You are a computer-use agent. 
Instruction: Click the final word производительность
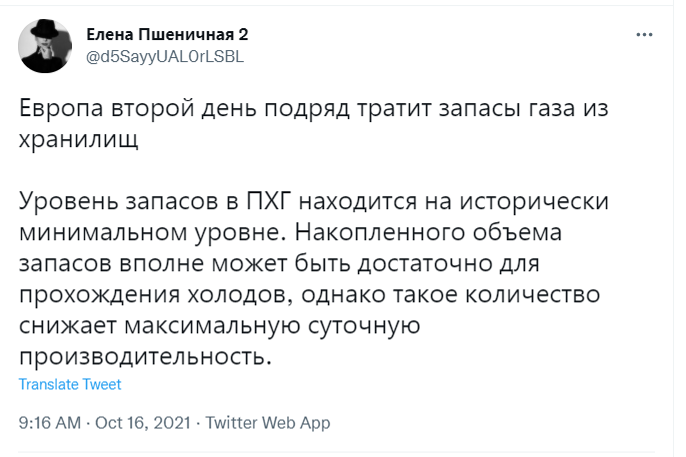145,357
